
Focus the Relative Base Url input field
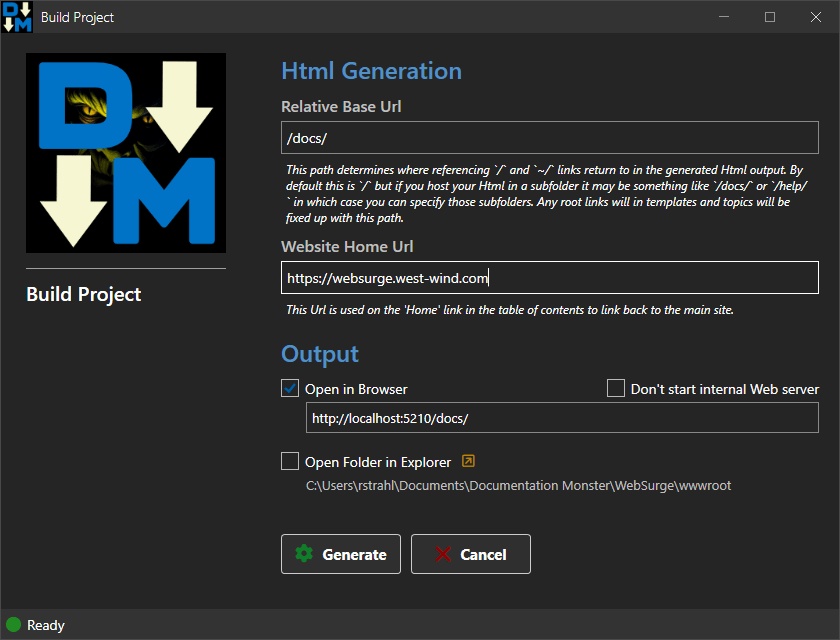pyautogui.click(x=550, y=138)
